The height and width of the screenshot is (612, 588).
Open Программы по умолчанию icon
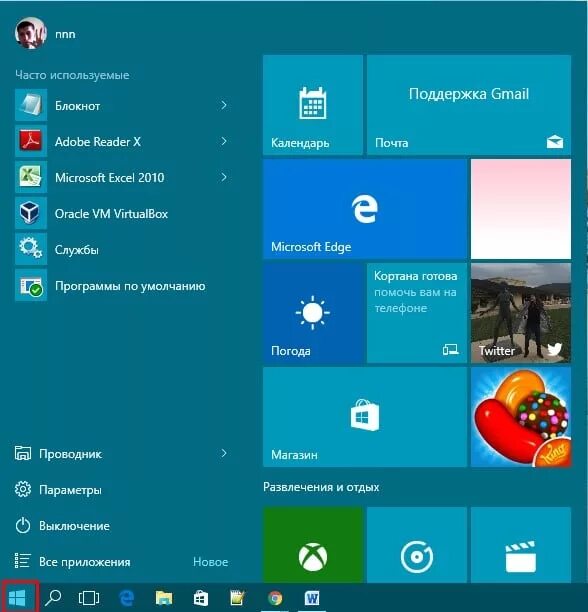pyautogui.click(x=31, y=285)
